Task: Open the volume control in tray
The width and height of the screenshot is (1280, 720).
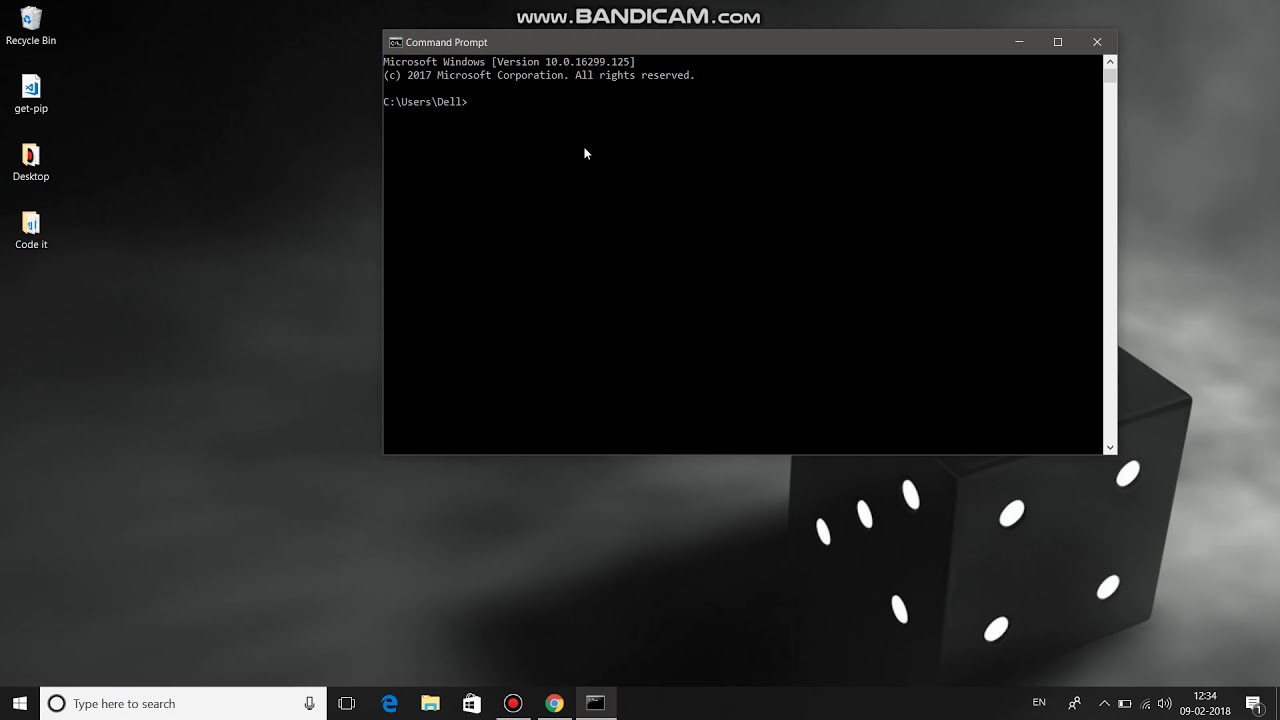Action: tap(1164, 703)
